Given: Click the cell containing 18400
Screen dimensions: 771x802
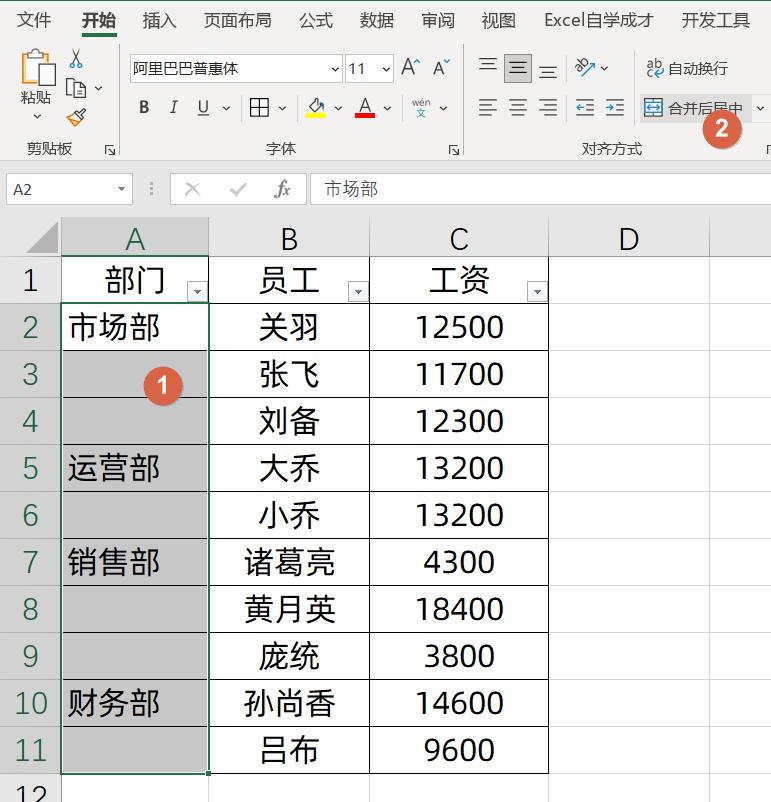Looking at the screenshot, I should tap(459, 609).
